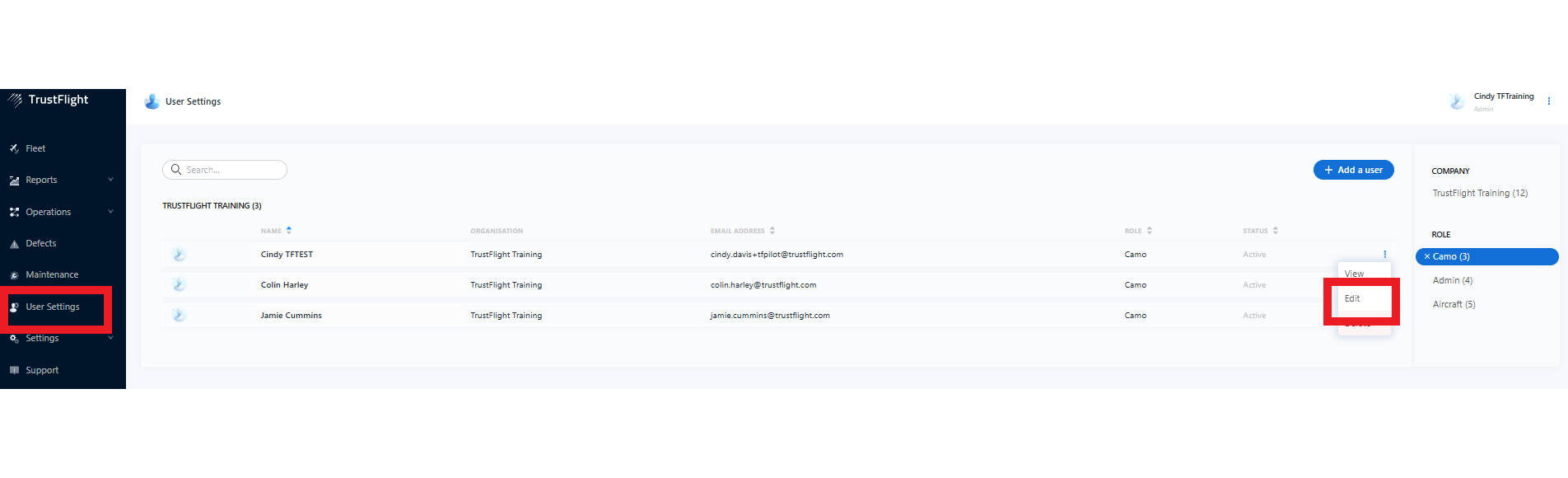Click the name Cindy TFTEST
The height and width of the screenshot is (478, 1568).
287,255
